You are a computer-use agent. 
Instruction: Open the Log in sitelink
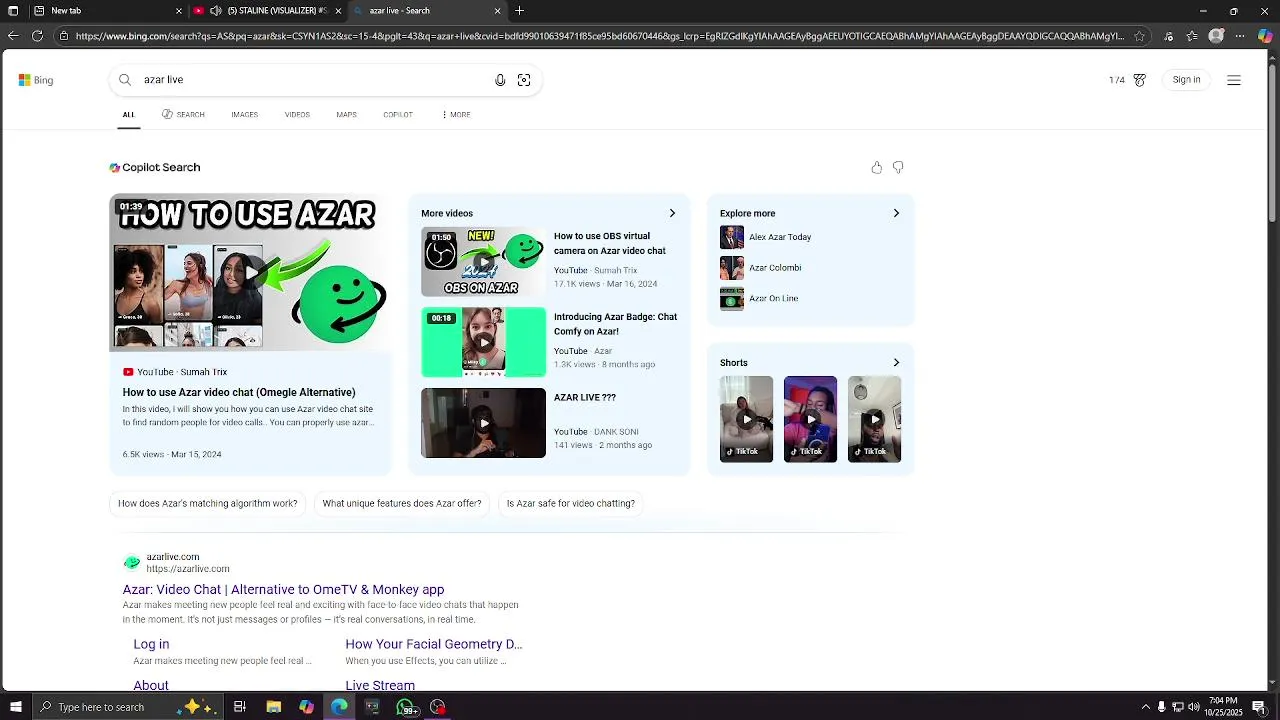tap(151, 645)
